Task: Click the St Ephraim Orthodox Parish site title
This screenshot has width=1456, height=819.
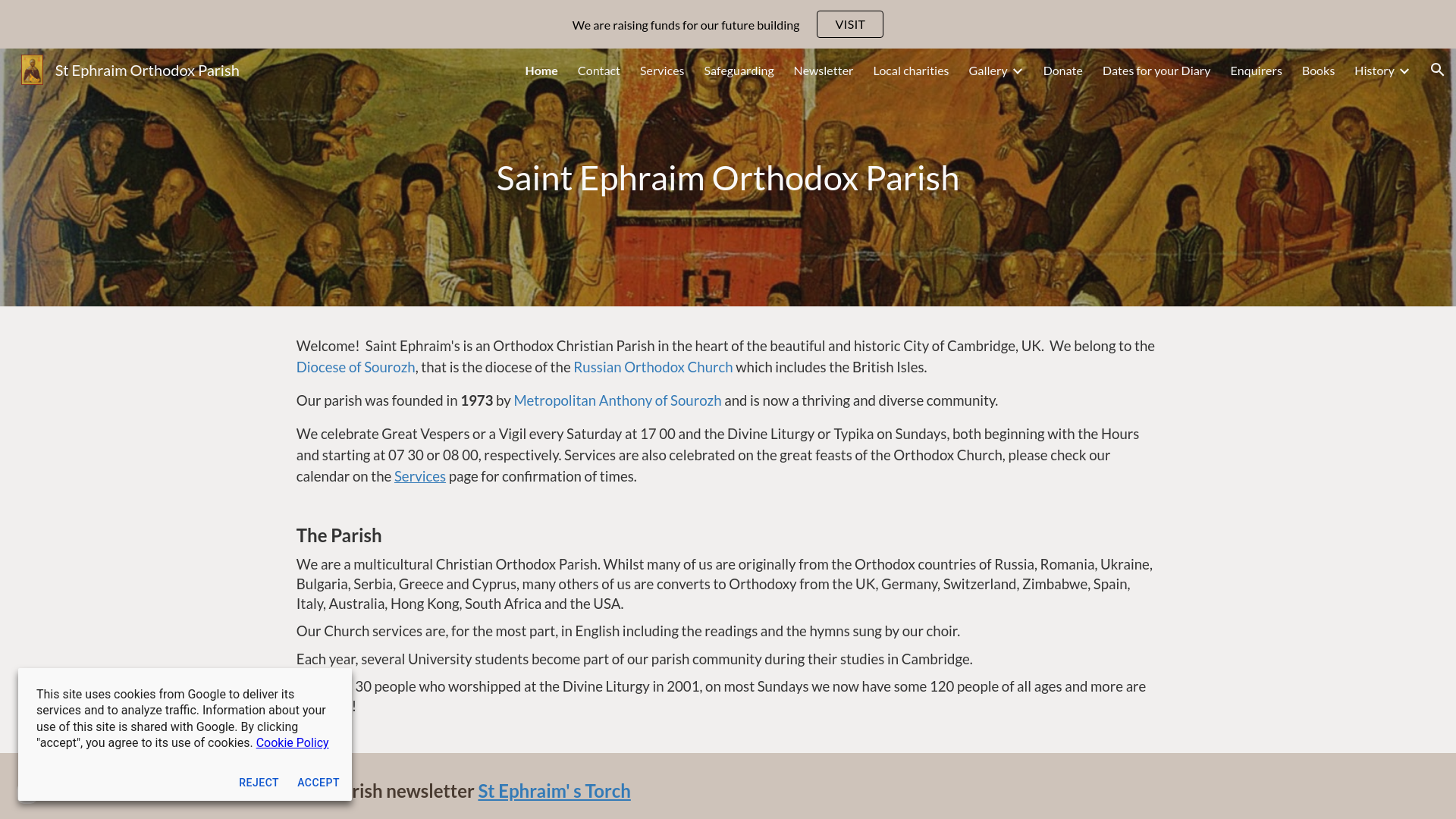Action: pyautogui.click(x=147, y=70)
